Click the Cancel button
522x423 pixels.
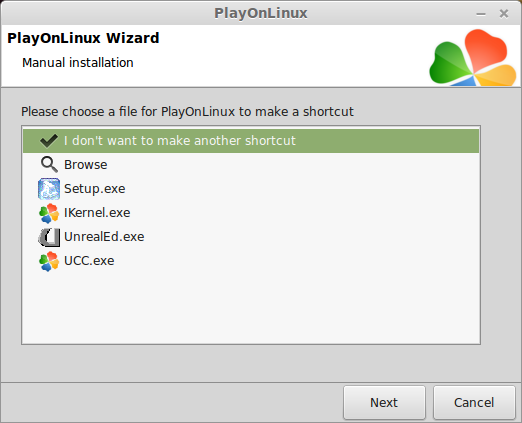click(474, 402)
